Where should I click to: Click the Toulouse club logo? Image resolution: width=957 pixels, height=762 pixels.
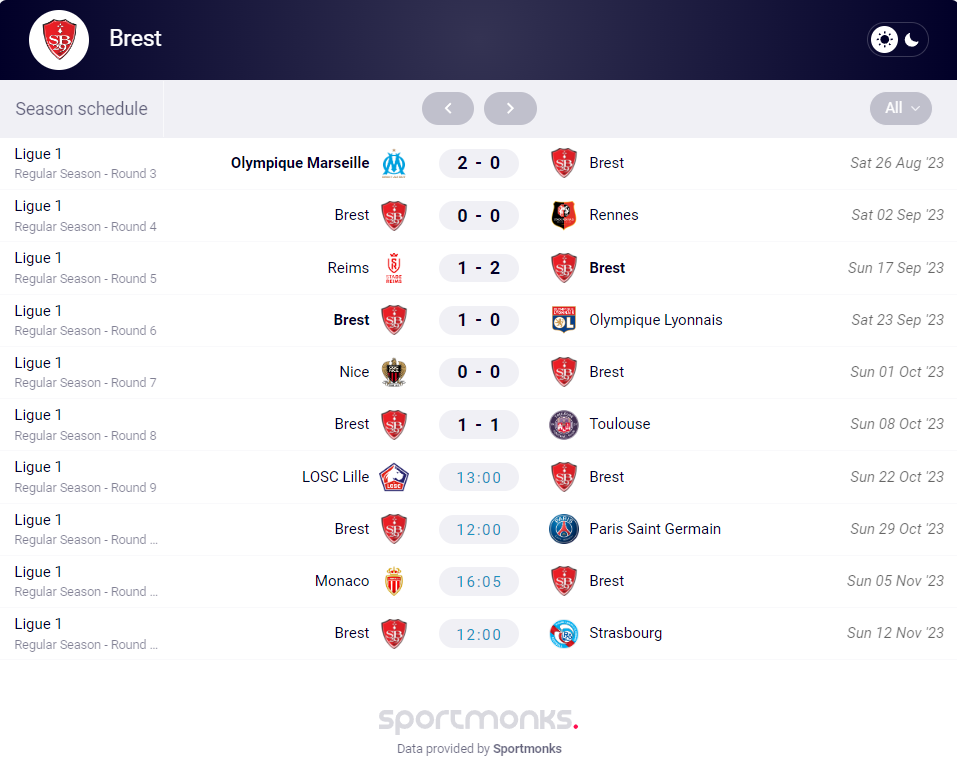[x=564, y=424]
